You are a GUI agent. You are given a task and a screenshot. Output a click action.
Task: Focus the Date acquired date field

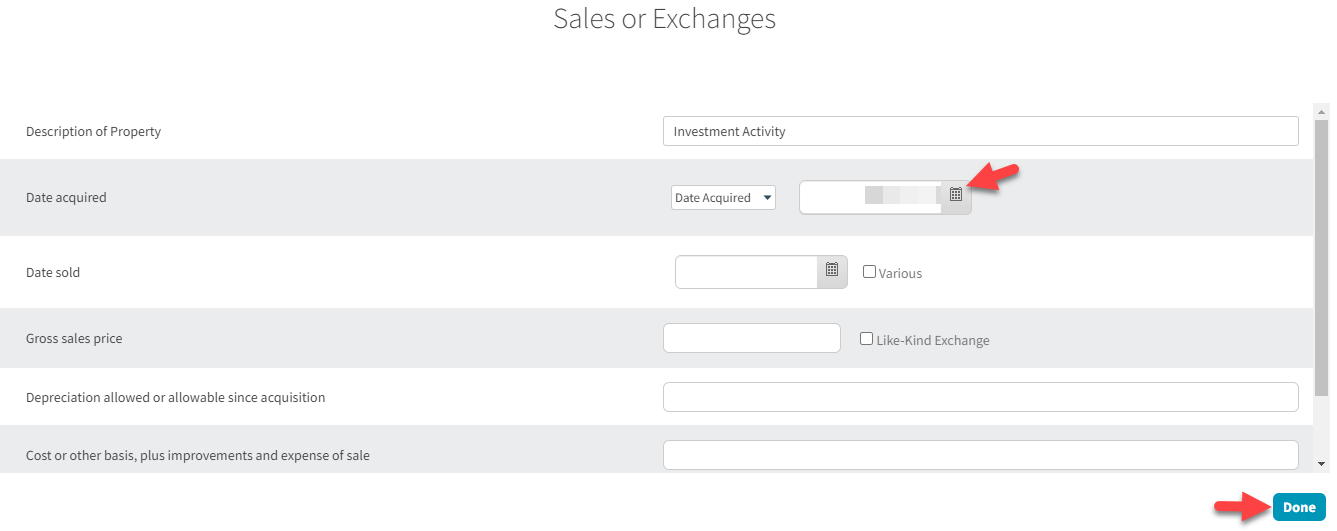point(870,197)
